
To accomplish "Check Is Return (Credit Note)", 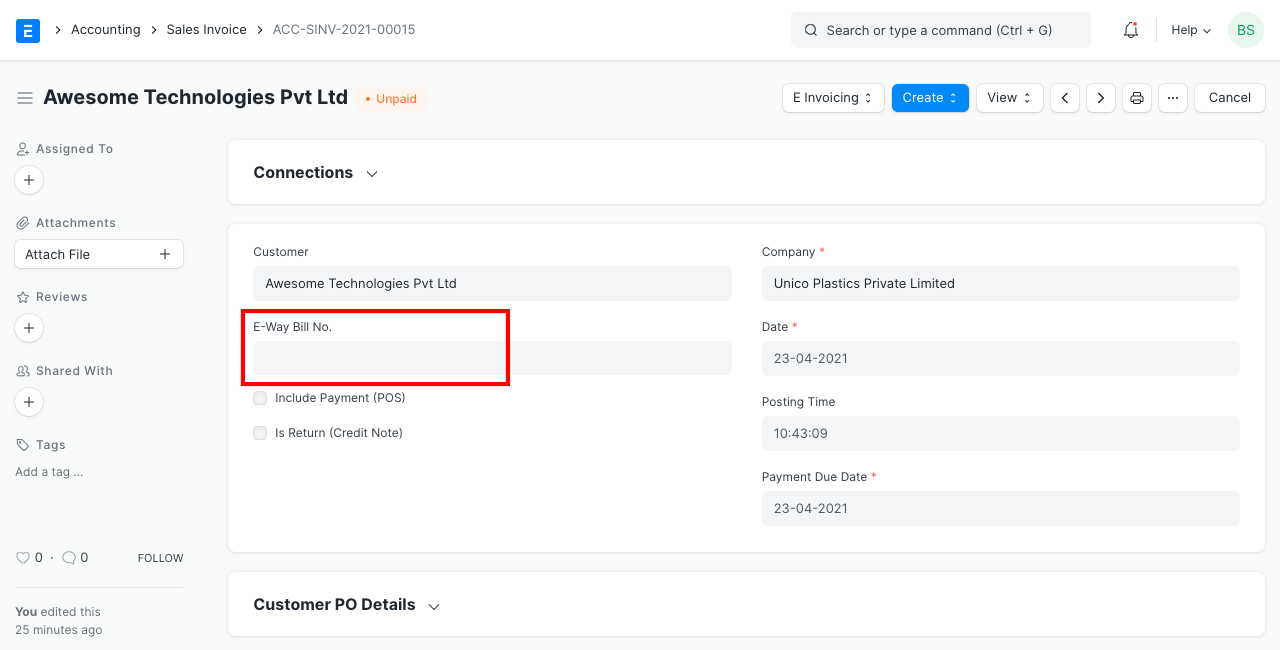I will (260, 432).
